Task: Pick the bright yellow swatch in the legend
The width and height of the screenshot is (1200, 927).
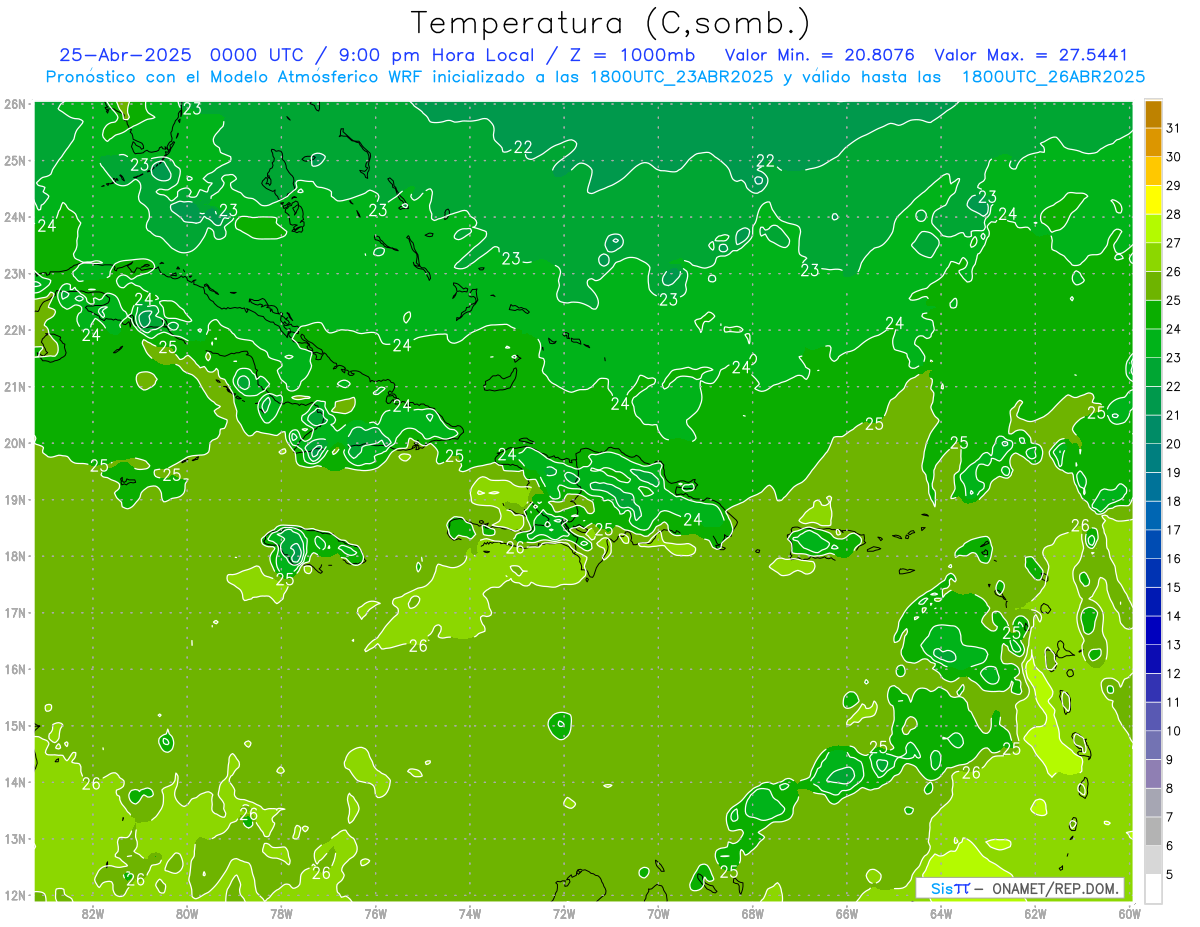Action: click(x=1153, y=200)
